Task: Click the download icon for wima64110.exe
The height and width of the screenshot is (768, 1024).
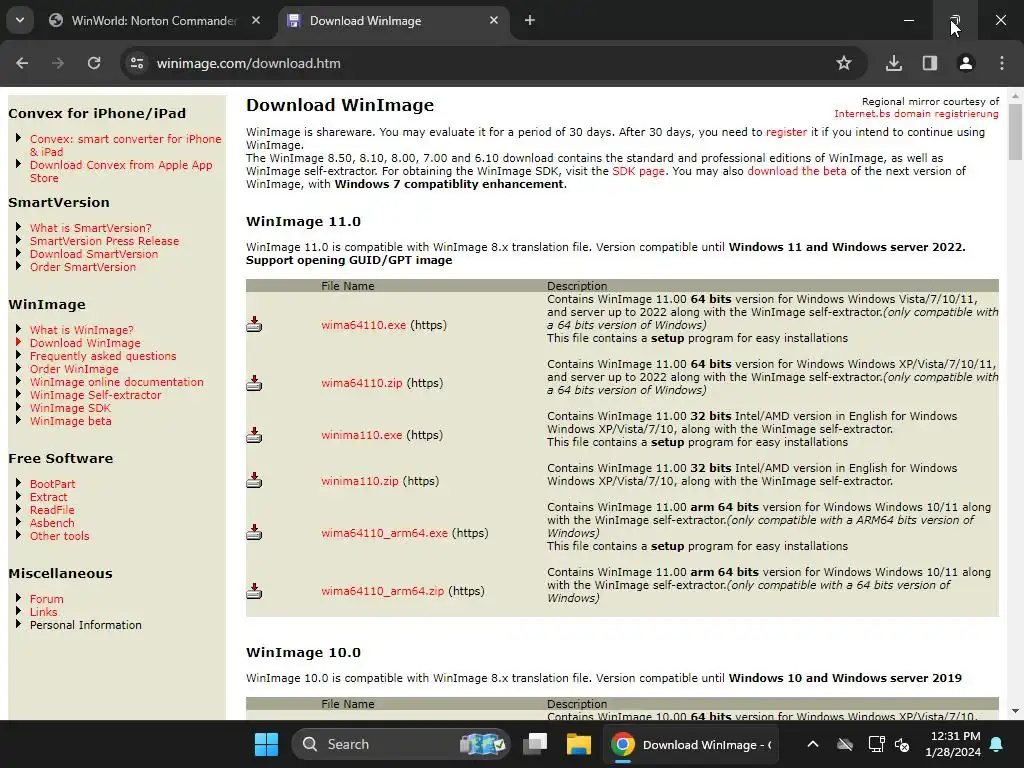Action: (x=254, y=325)
